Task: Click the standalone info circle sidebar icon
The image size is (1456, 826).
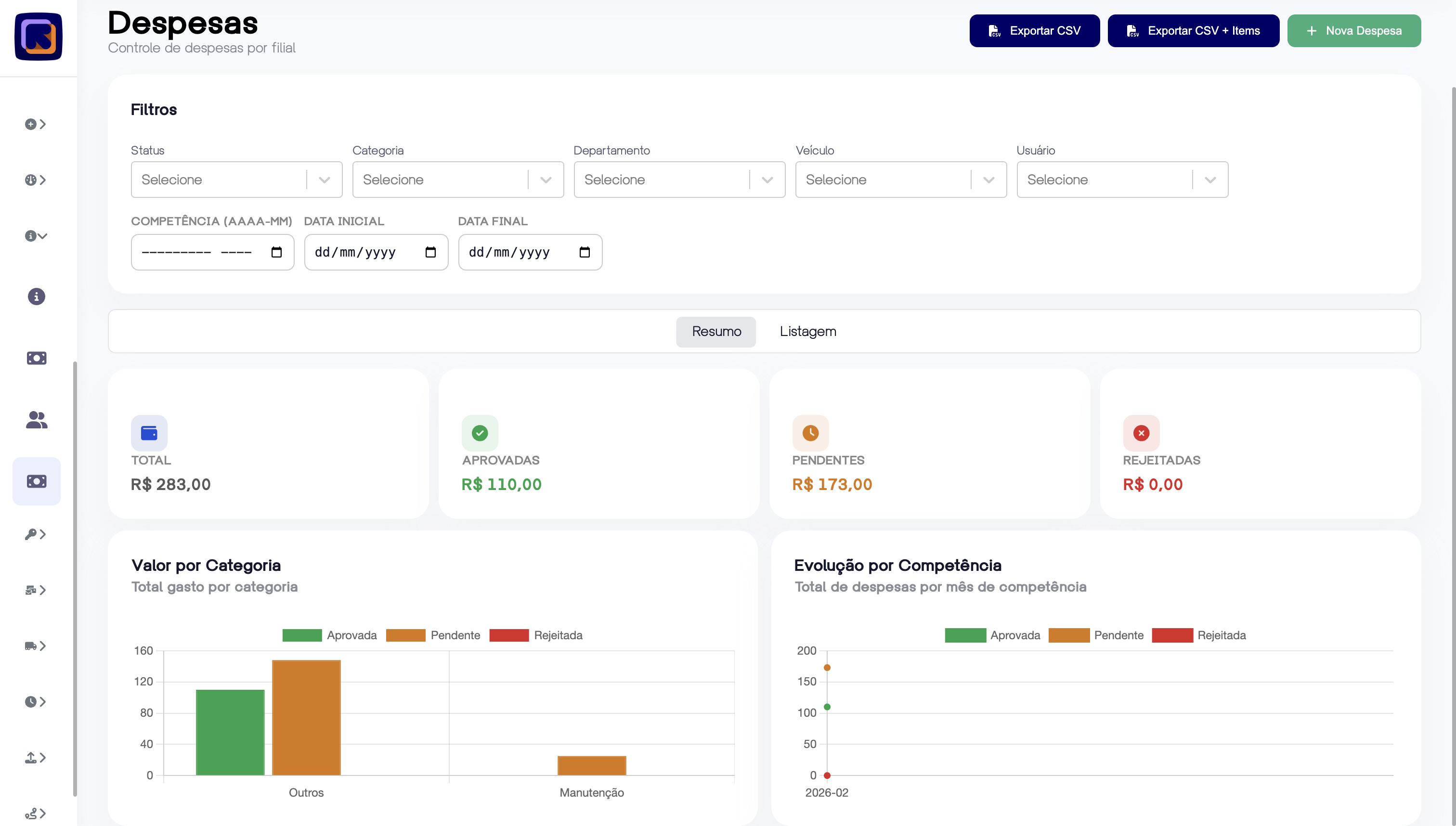Action: click(36, 296)
